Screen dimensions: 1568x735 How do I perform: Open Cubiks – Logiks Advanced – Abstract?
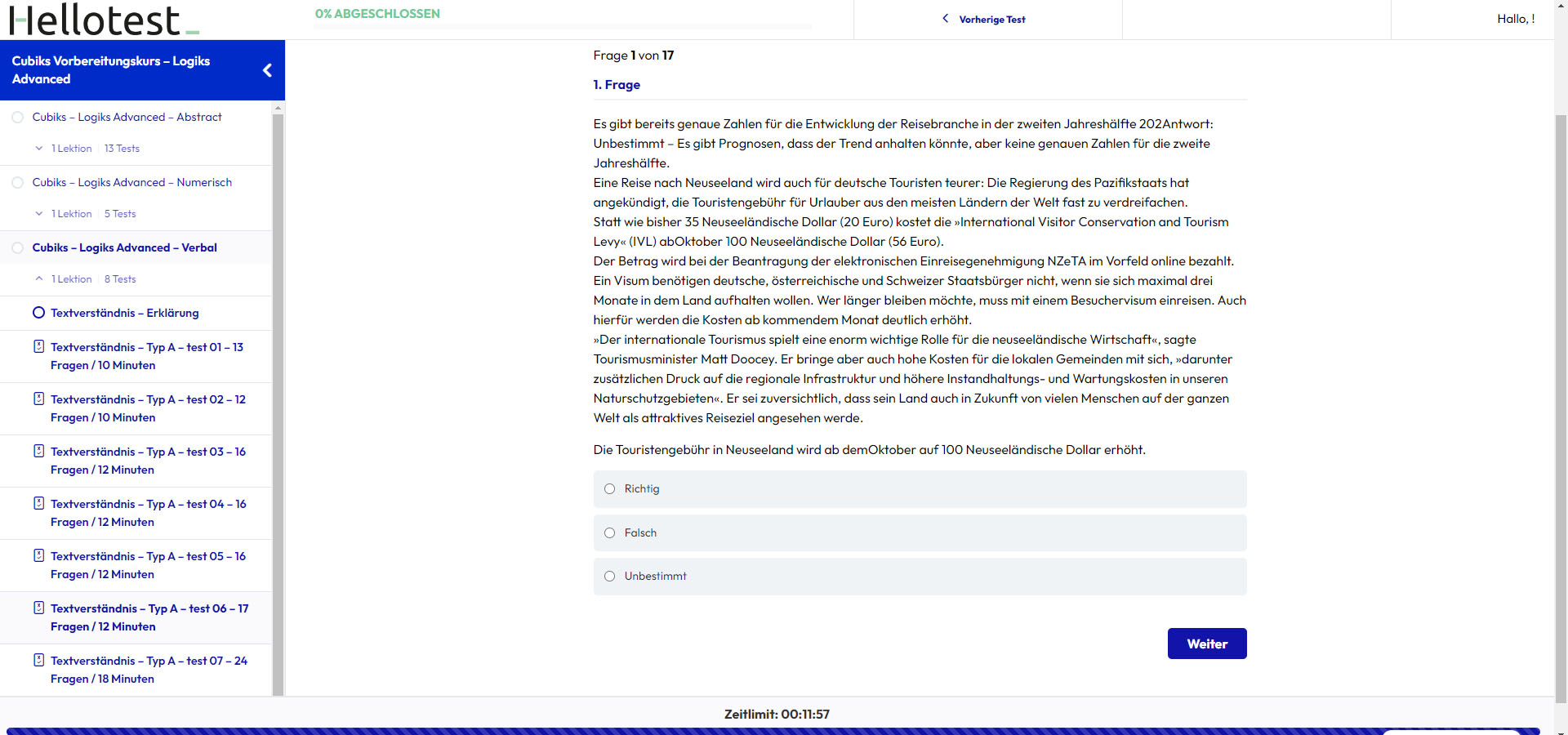click(x=127, y=117)
